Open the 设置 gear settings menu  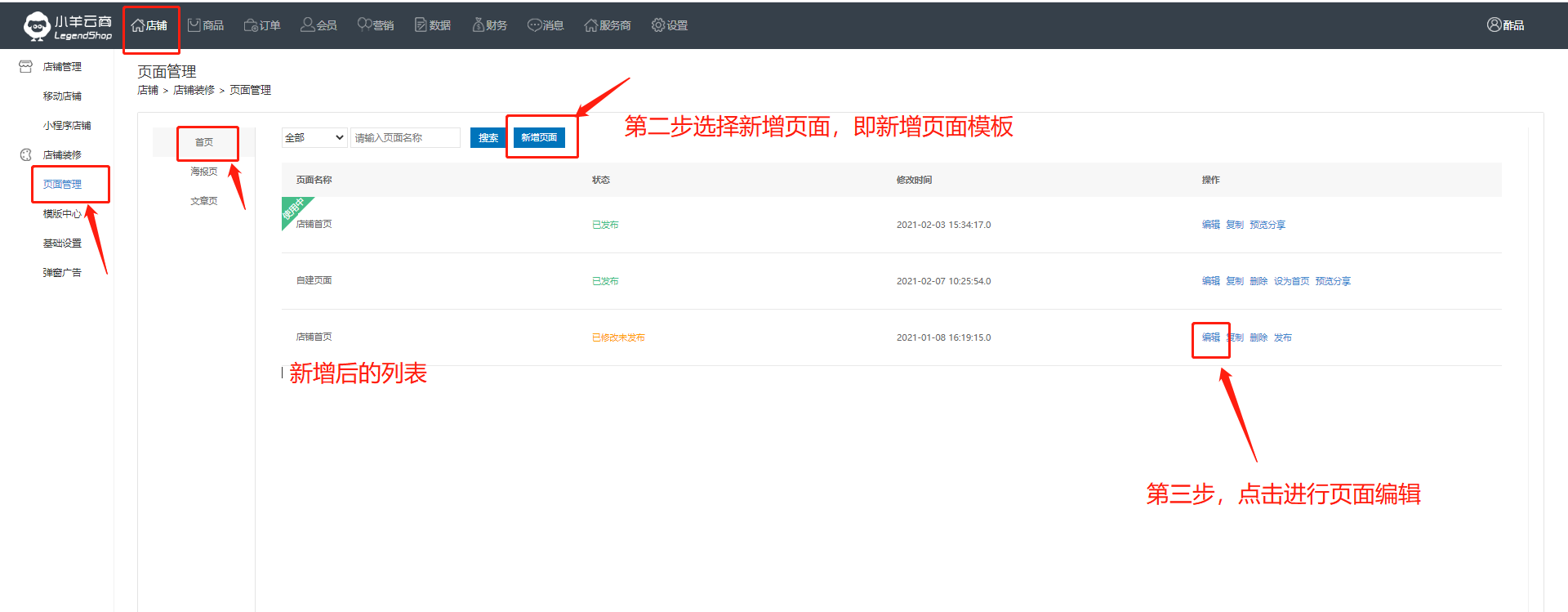[670, 25]
